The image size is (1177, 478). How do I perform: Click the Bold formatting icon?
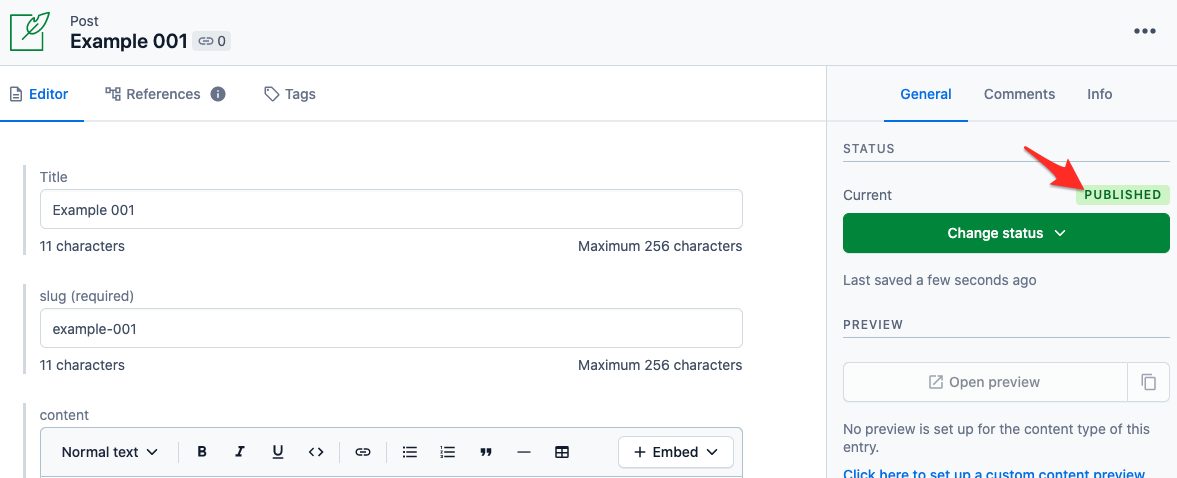[202, 452]
